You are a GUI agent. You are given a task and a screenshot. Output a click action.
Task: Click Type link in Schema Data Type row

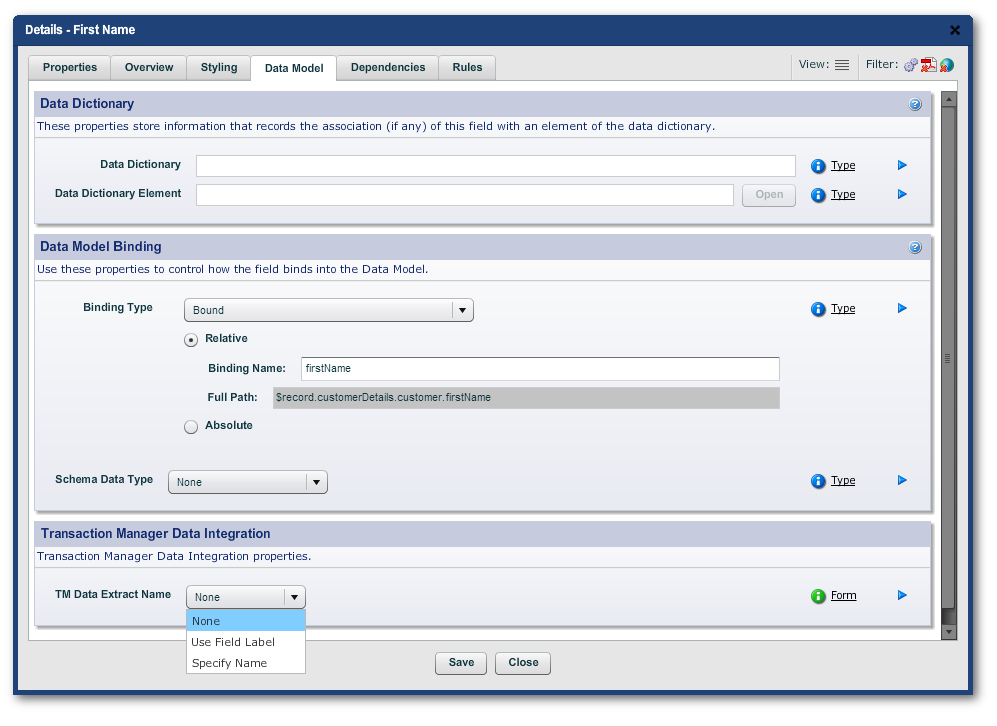pos(842,481)
